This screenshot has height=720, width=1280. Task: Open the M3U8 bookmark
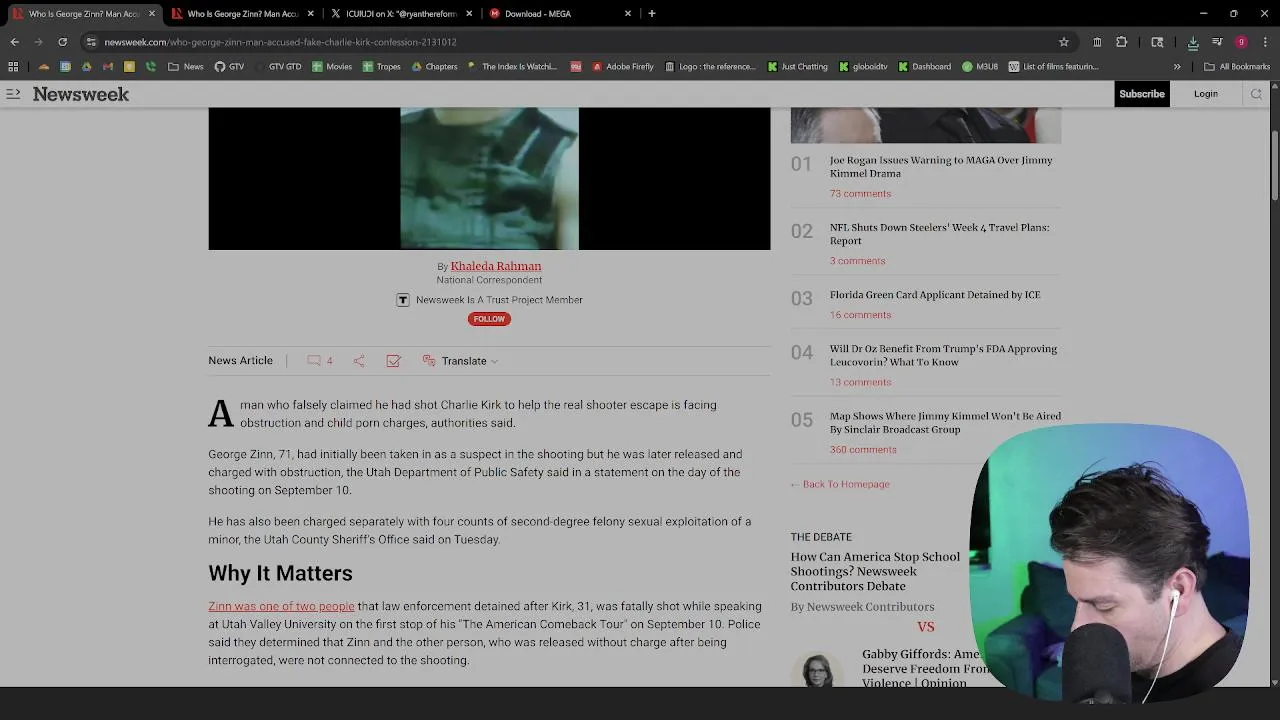980,67
